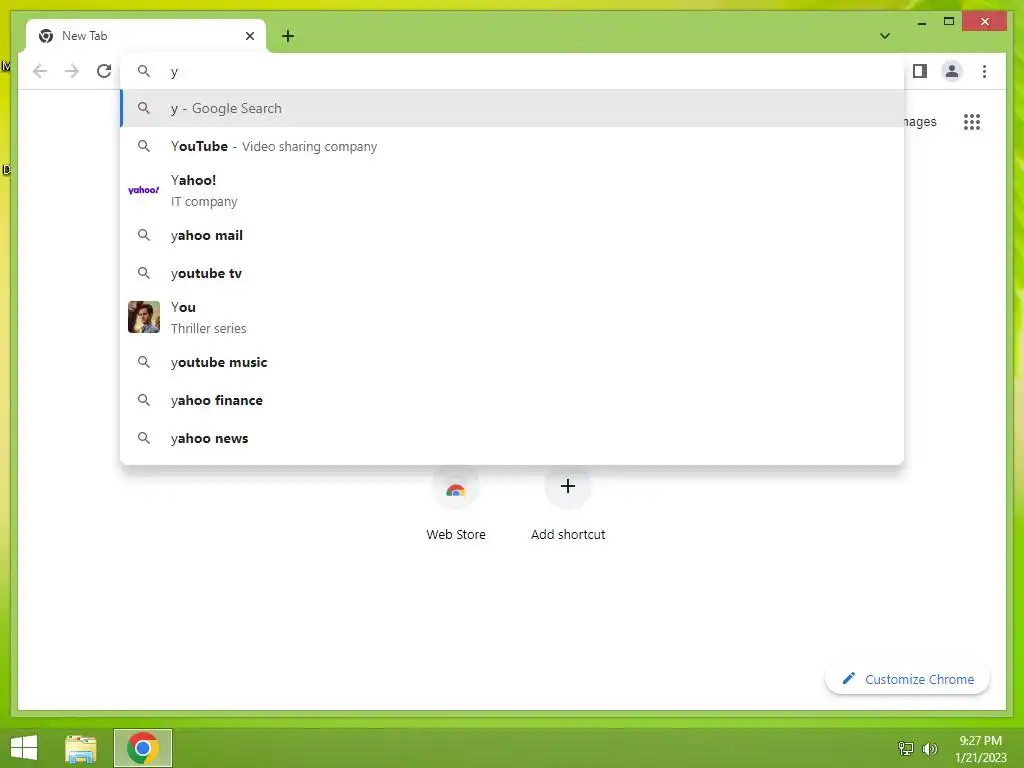Open the volume speaker tray icon
The image size is (1024, 768).
(x=930, y=748)
